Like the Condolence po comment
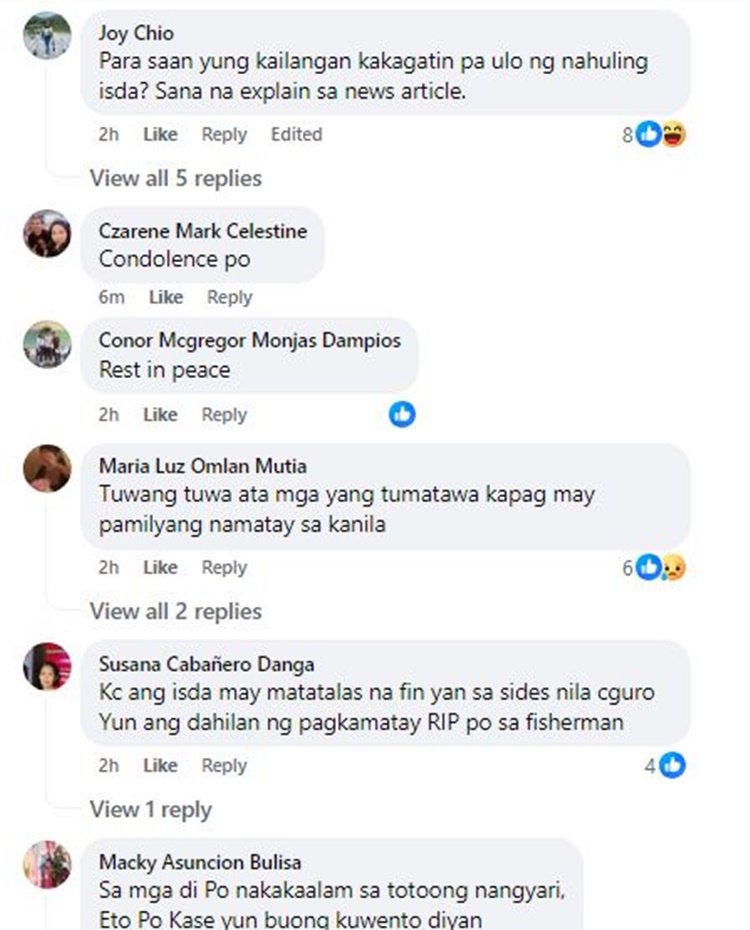 click(165, 297)
